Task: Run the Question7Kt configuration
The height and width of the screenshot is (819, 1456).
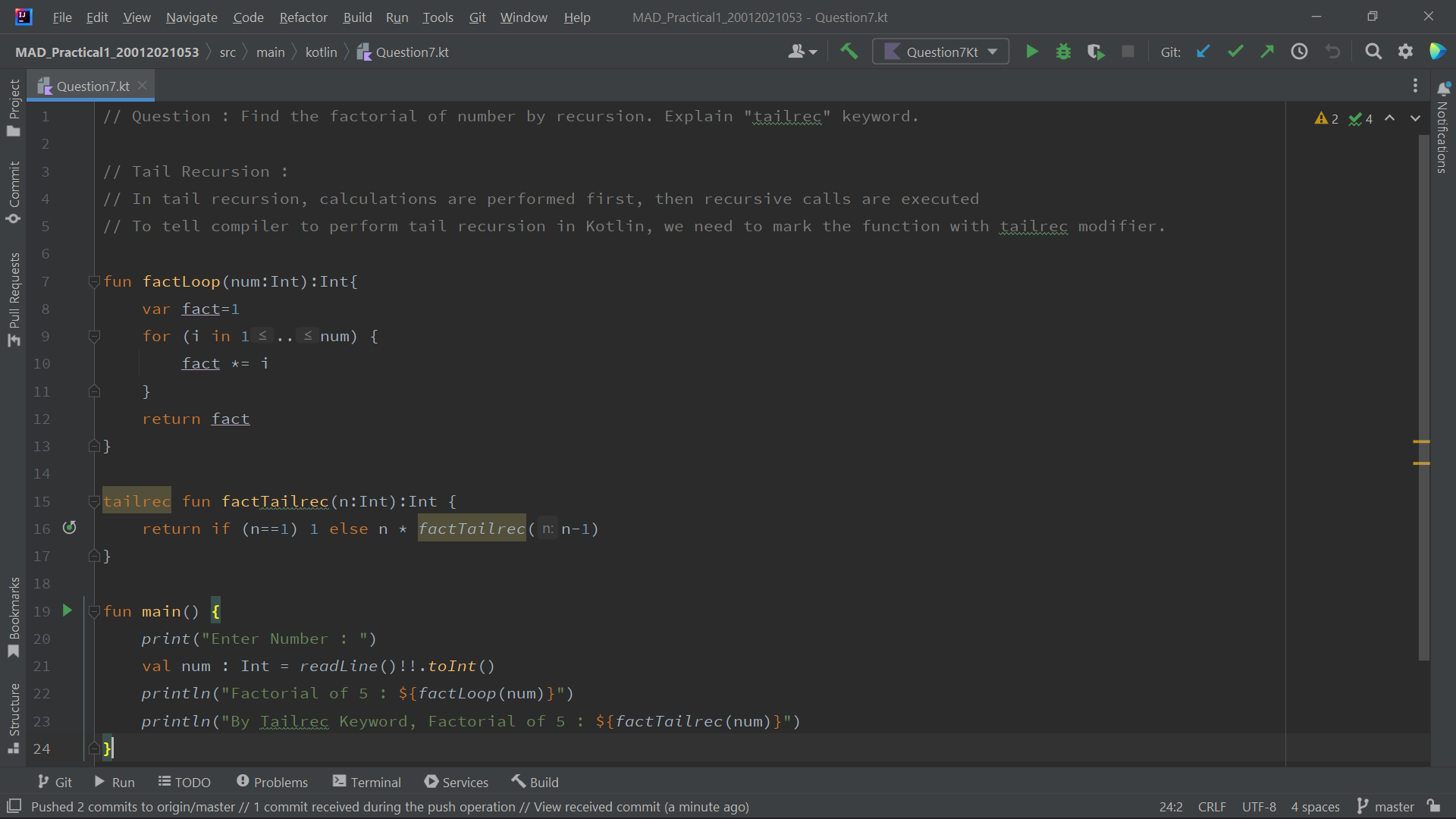Action: (x=1032, y=52)
